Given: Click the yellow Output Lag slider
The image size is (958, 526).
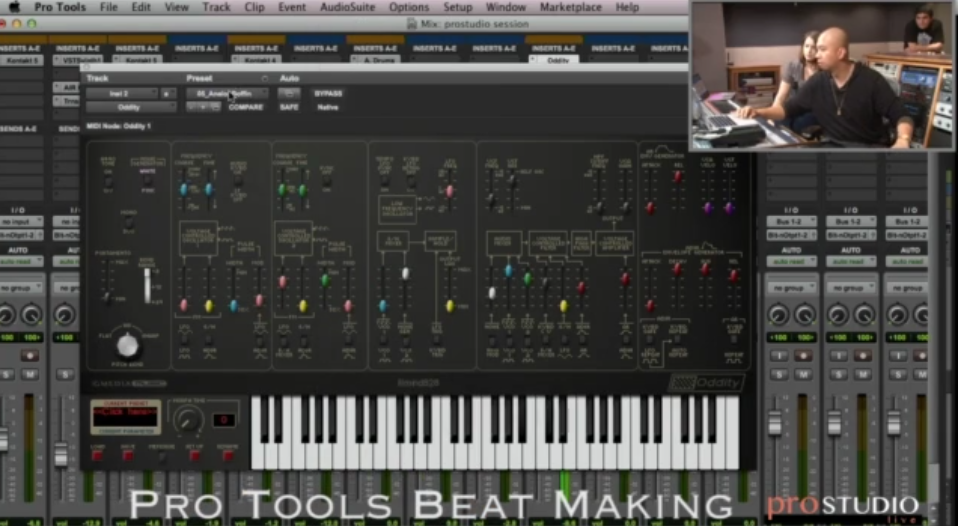Looking at the screenshot, I should [x=450, y=305].
